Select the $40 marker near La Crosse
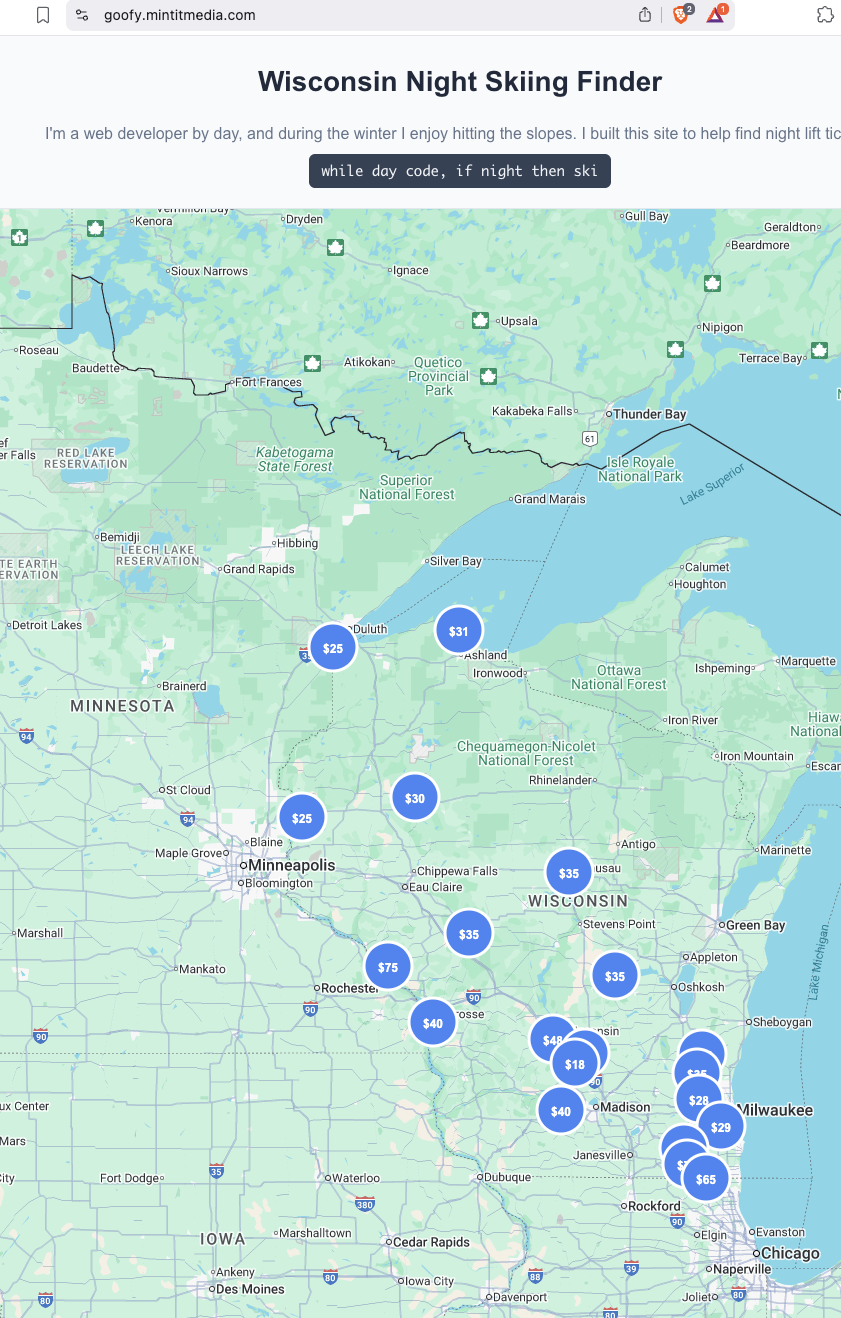Image resolution: width=841 pixels, height=1318 pixels. (x=432, y=1023)
